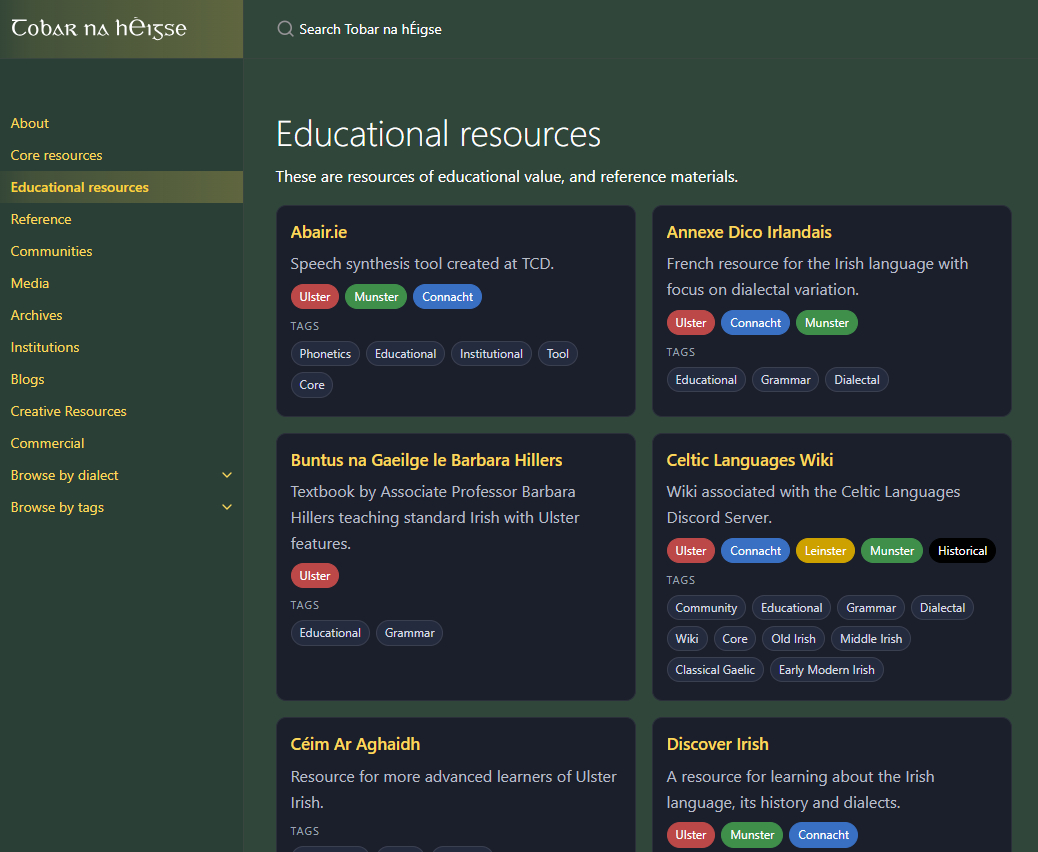The image size is (1038, 852).
Task: Select the Old Irish tag chip
Action: tap(793, 639)
